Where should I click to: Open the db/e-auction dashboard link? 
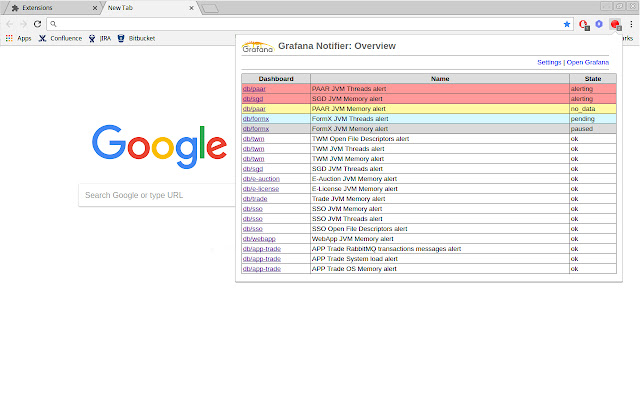(x=261, y=179)
